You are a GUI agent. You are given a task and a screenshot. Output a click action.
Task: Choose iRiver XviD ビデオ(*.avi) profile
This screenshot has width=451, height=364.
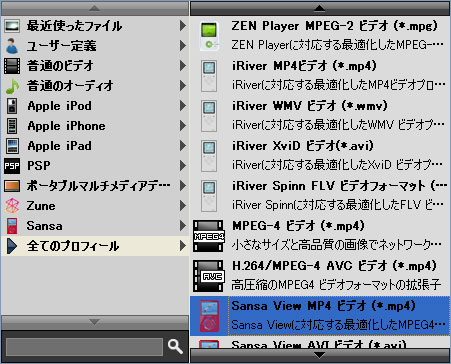click(320, 156)
